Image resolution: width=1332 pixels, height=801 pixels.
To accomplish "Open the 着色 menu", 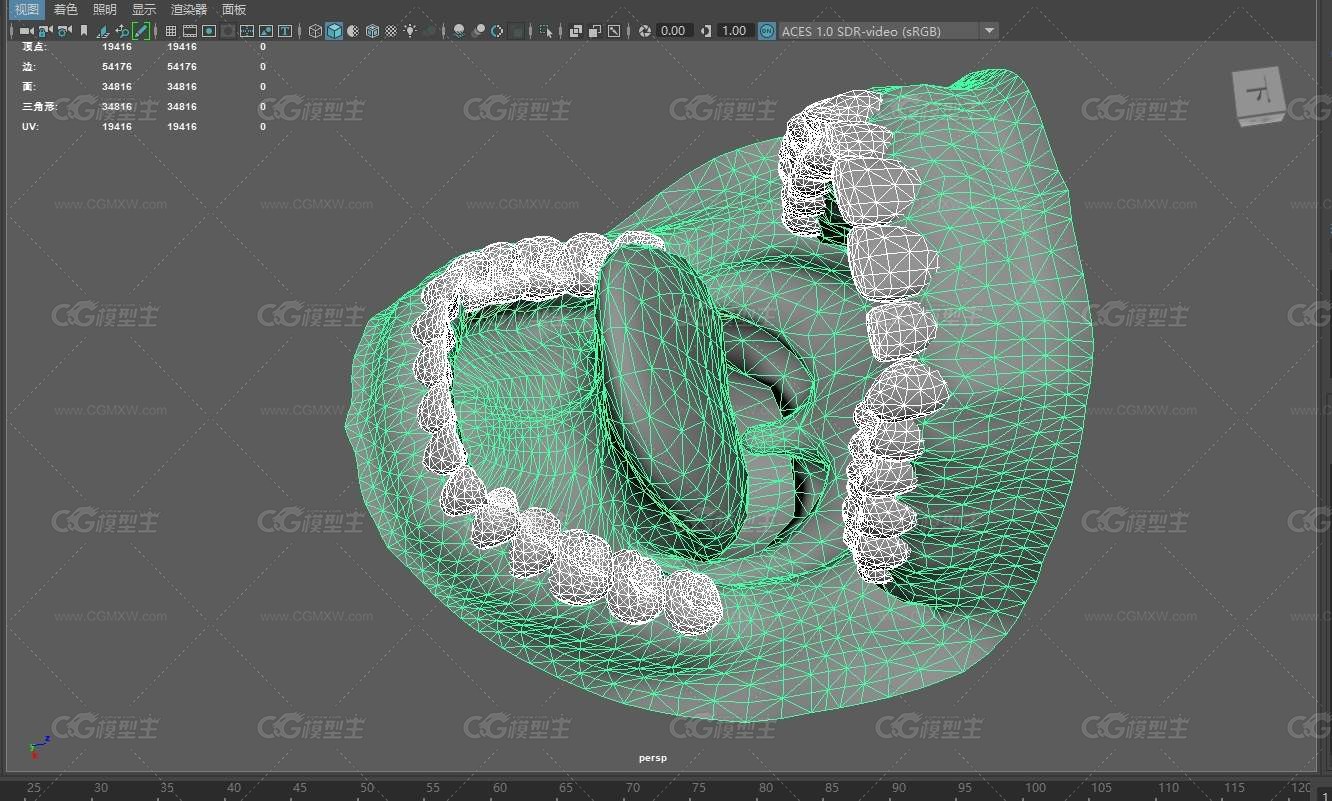I will (x=65, y=9).
